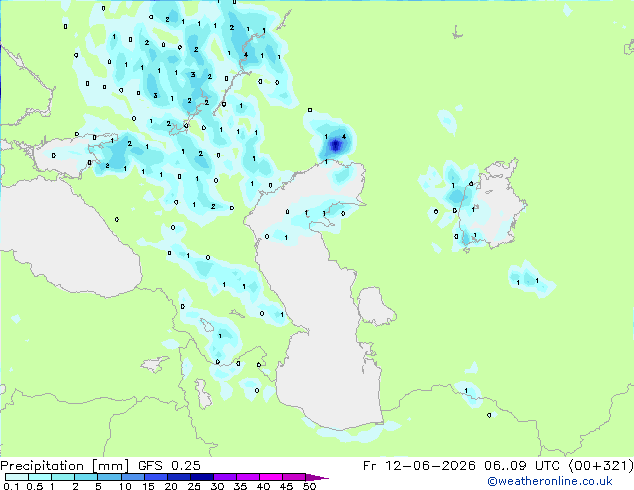Image resolution: width=634 pixels, height=490 pixels.
Task: Click the 0.5 to 1 mm legend swatch
Action: click(40, 477)
